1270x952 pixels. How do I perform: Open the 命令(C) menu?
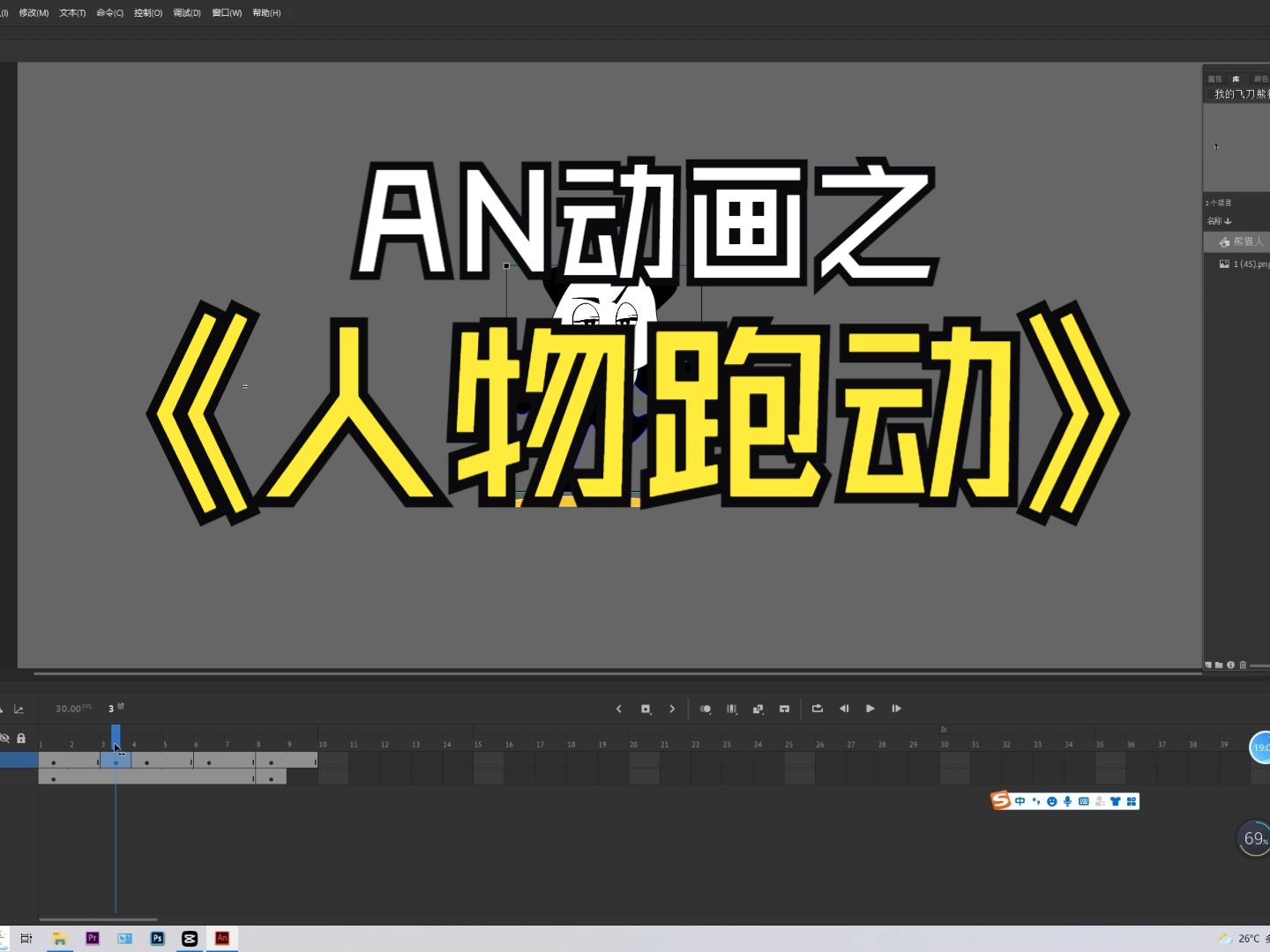110,13
